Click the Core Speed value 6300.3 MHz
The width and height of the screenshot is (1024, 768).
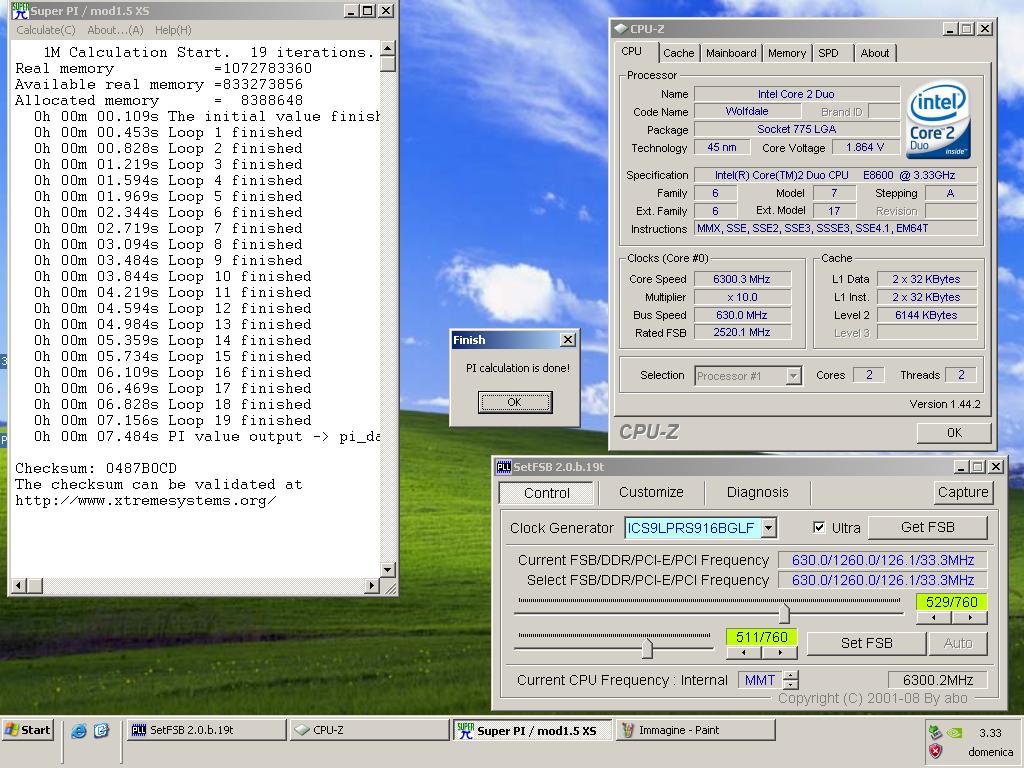pyautogui.click(x=742, y=279)
